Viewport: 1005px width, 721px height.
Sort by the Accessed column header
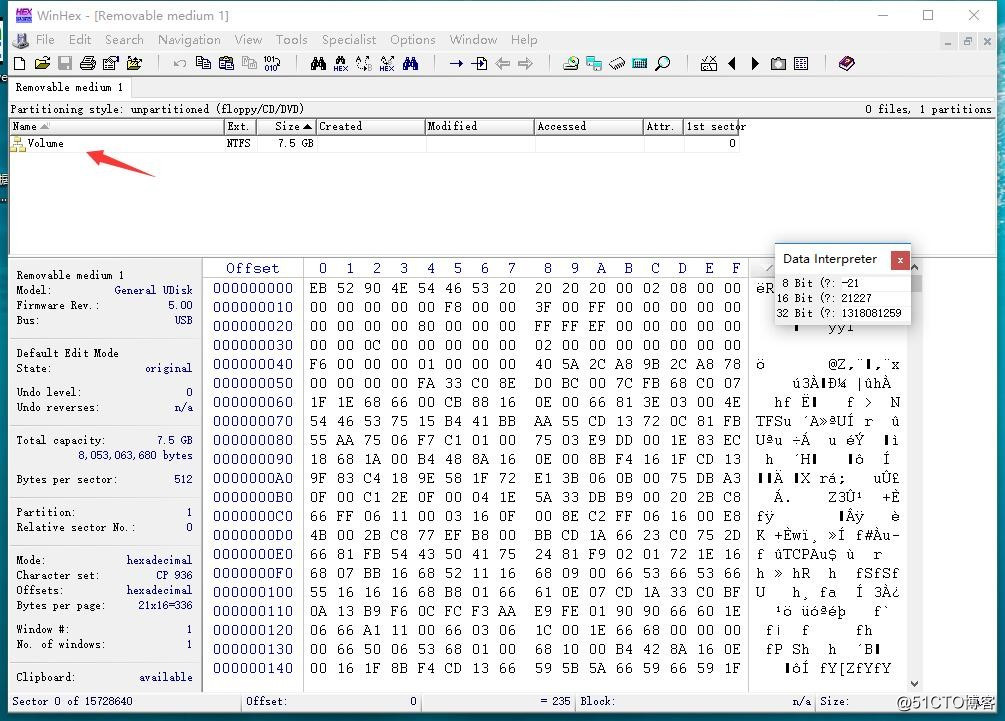[x=589, y=126]
